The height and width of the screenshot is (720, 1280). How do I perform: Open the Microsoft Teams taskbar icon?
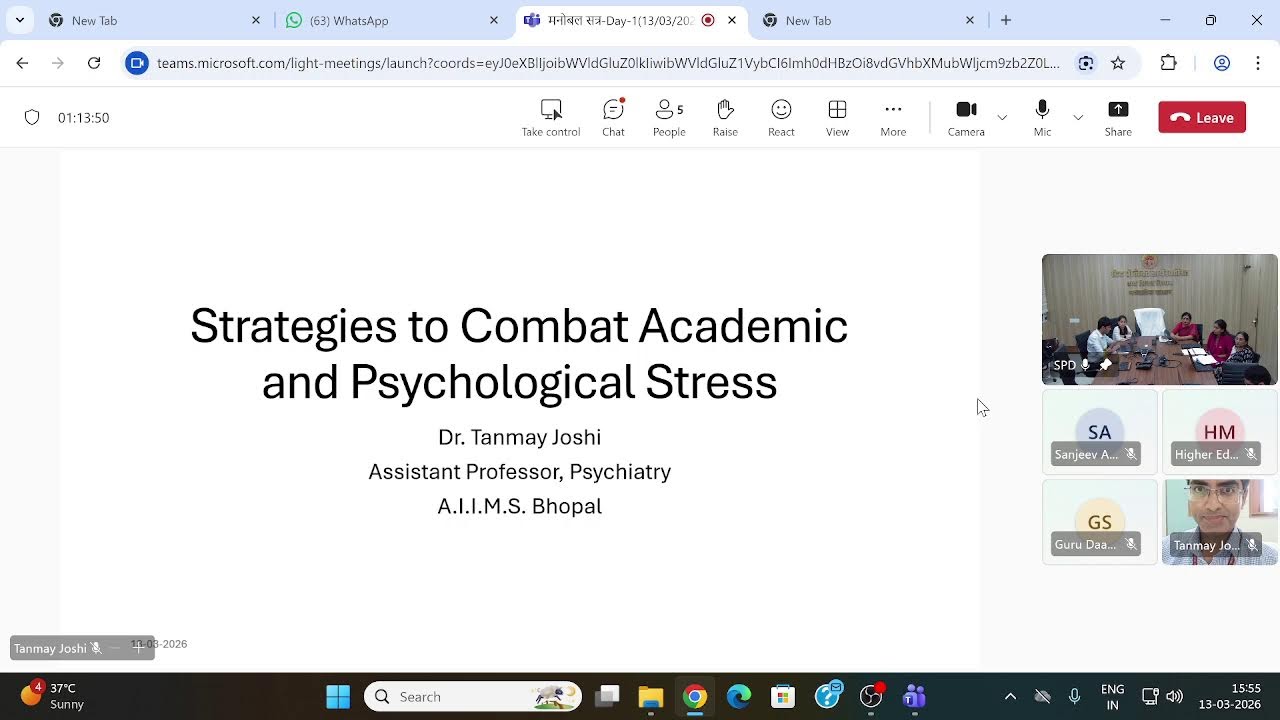point(914,697)
